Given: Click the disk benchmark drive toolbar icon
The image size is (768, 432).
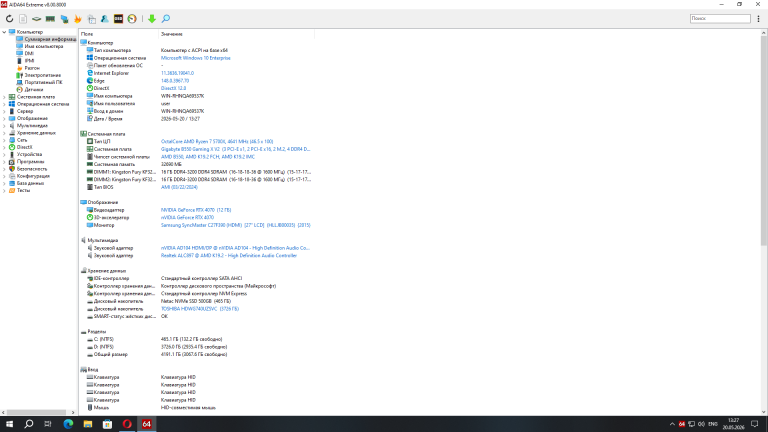Looking at the screenshot, I should point(37,19).
